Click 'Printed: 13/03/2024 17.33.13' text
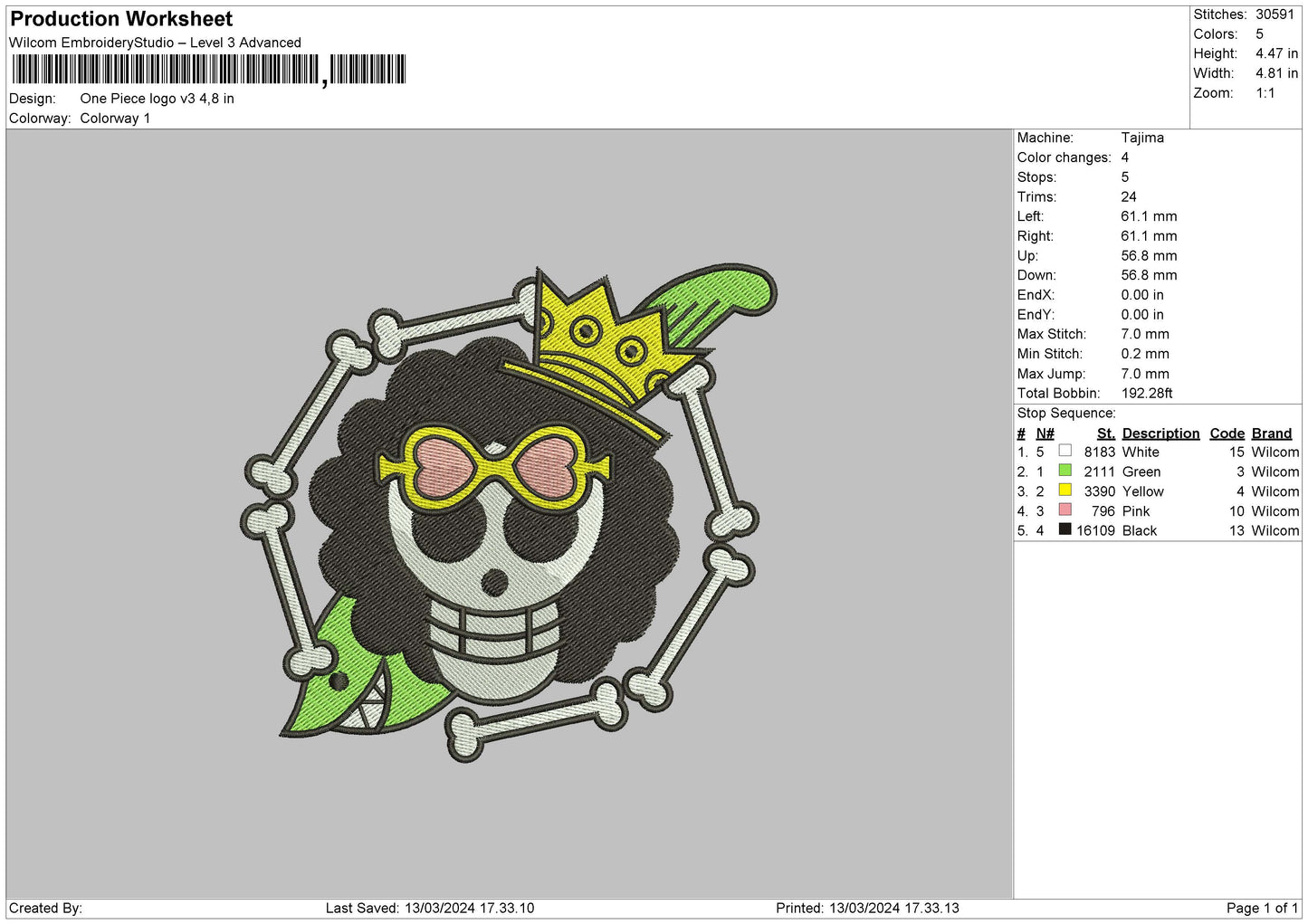 pyautogui.click(x=867, y=908)
